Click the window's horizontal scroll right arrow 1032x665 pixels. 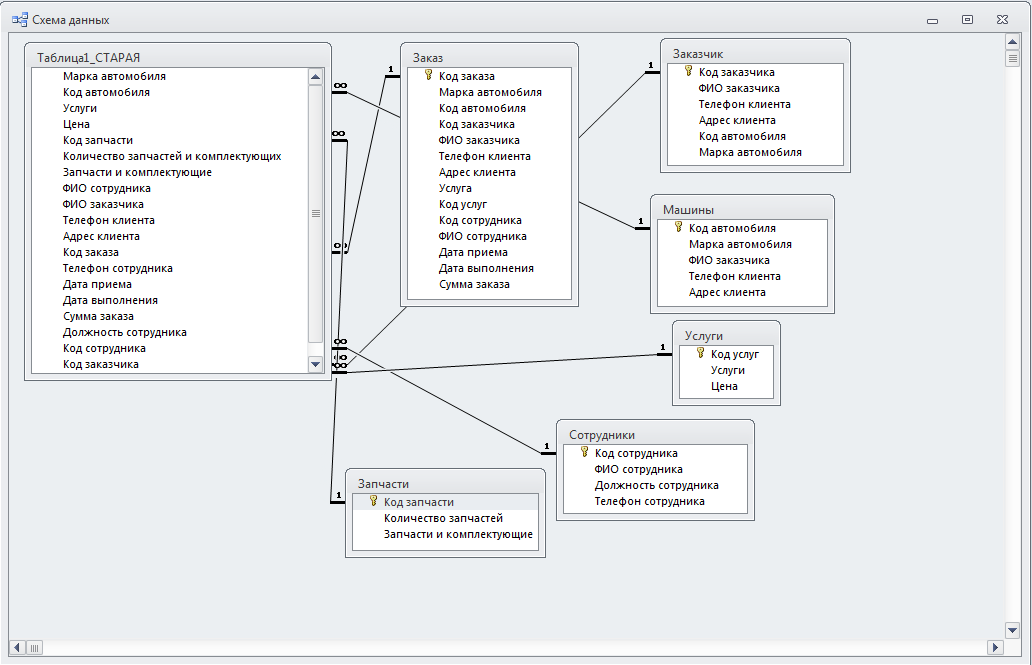995,648
